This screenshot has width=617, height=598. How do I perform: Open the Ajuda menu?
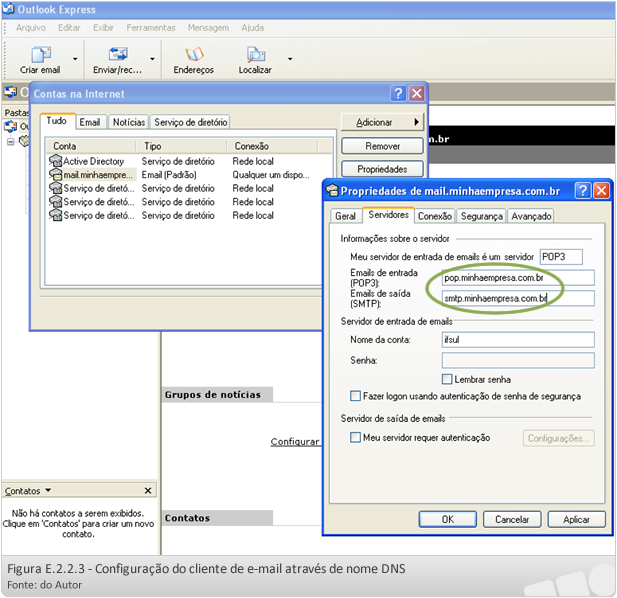click(253, 28)
